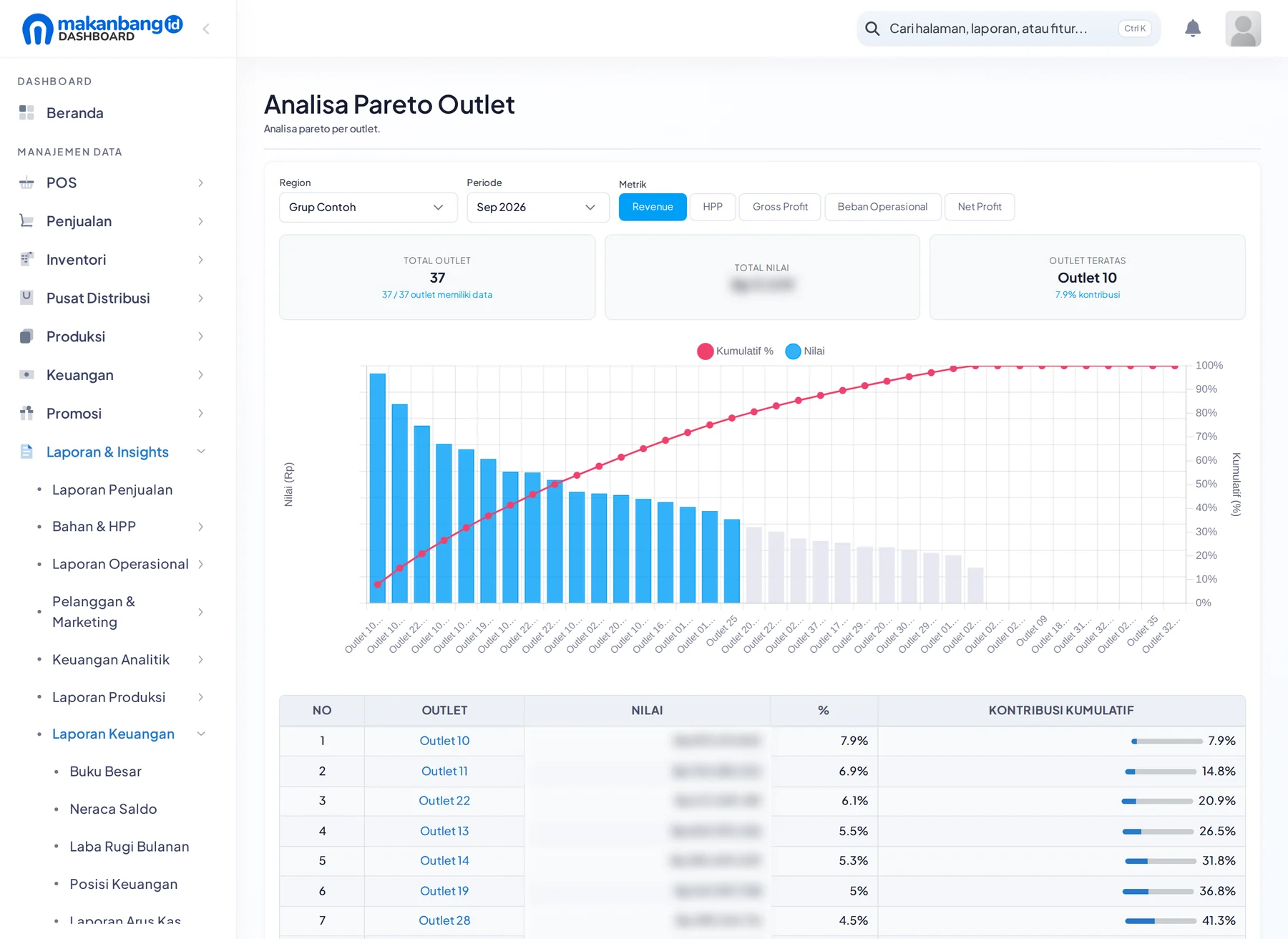Open the Outlet 28 link in table
The image size is (1288, 939).
[444, 920]
